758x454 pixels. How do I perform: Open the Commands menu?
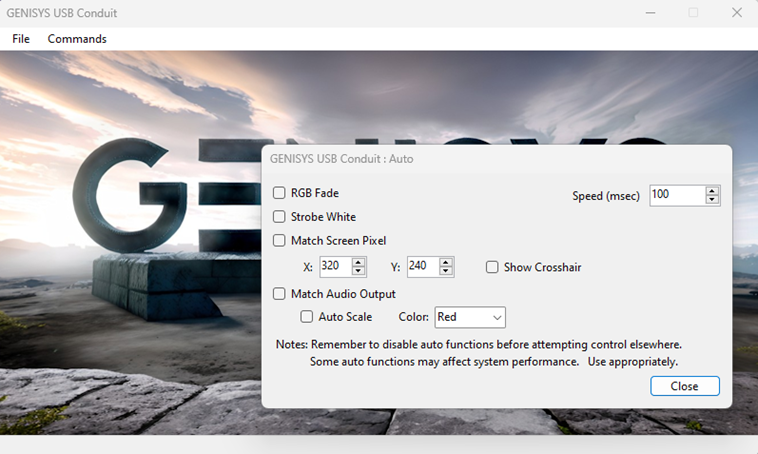[77, 39]
